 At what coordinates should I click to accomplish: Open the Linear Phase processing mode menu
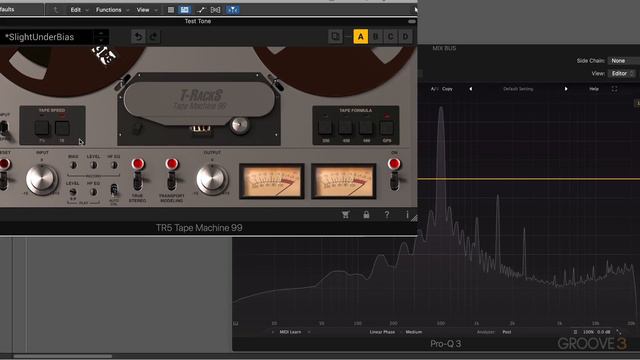(382, 332)
